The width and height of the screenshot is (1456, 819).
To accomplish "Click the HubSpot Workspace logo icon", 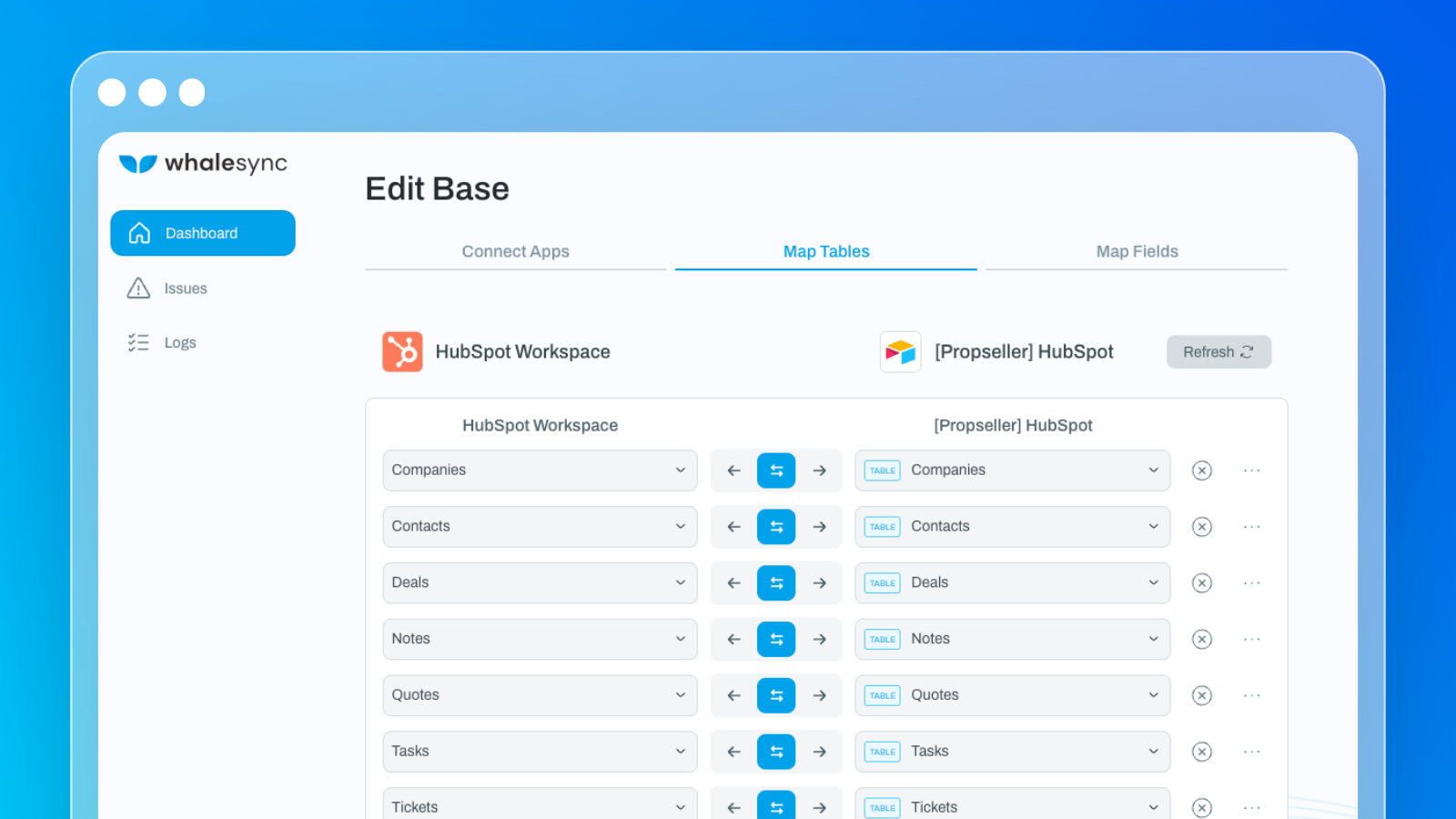I will click(402, 352).
